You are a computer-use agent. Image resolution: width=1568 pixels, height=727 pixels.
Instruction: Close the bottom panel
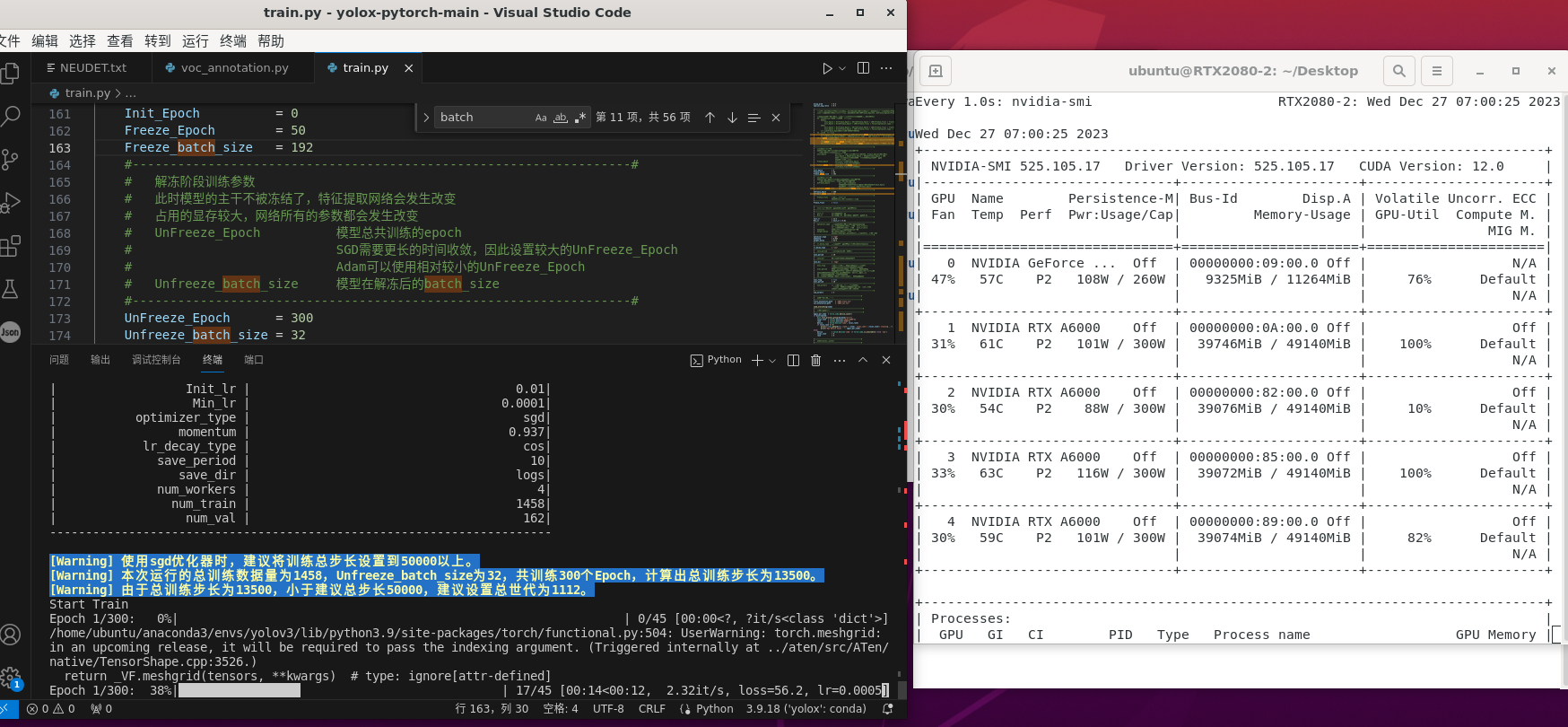[886, 360]
